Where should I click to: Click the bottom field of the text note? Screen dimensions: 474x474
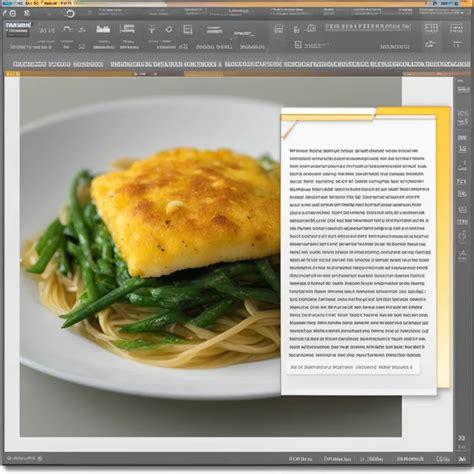(353, 367)
